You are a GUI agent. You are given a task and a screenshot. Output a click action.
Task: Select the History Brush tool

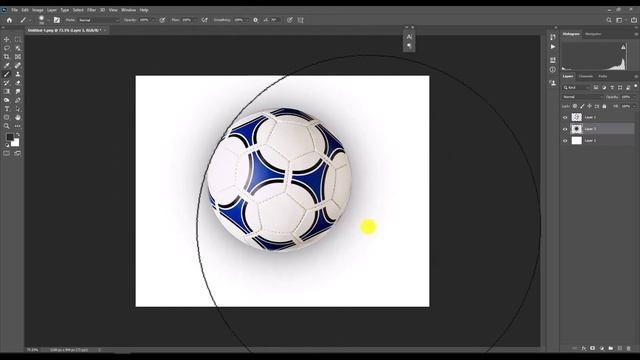(7, 83)
